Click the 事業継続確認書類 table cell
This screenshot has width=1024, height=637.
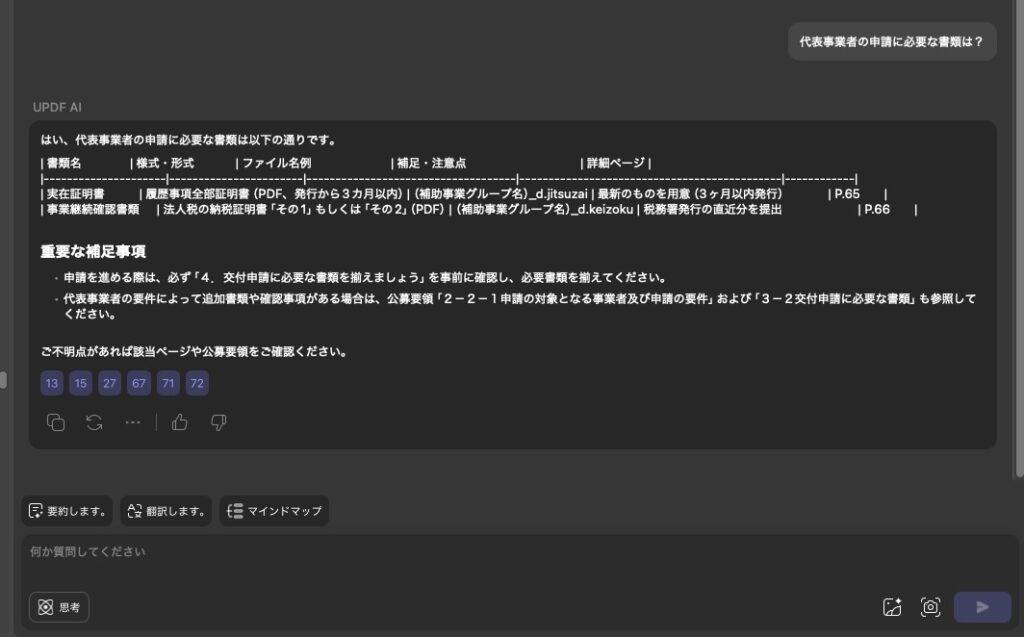pyautogui.click(x=93, y=210)
